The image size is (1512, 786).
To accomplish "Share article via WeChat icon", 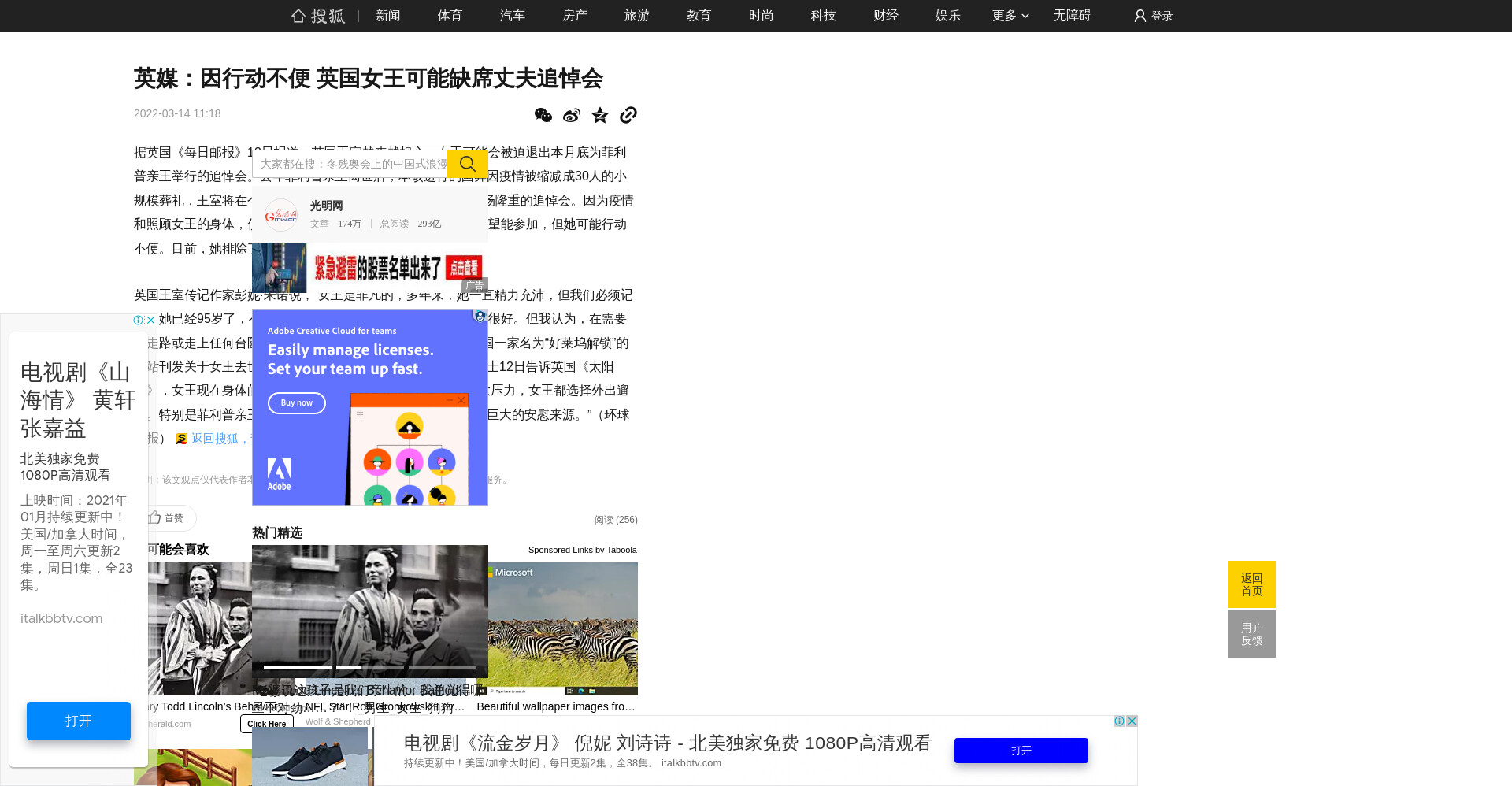I will 543,115.
